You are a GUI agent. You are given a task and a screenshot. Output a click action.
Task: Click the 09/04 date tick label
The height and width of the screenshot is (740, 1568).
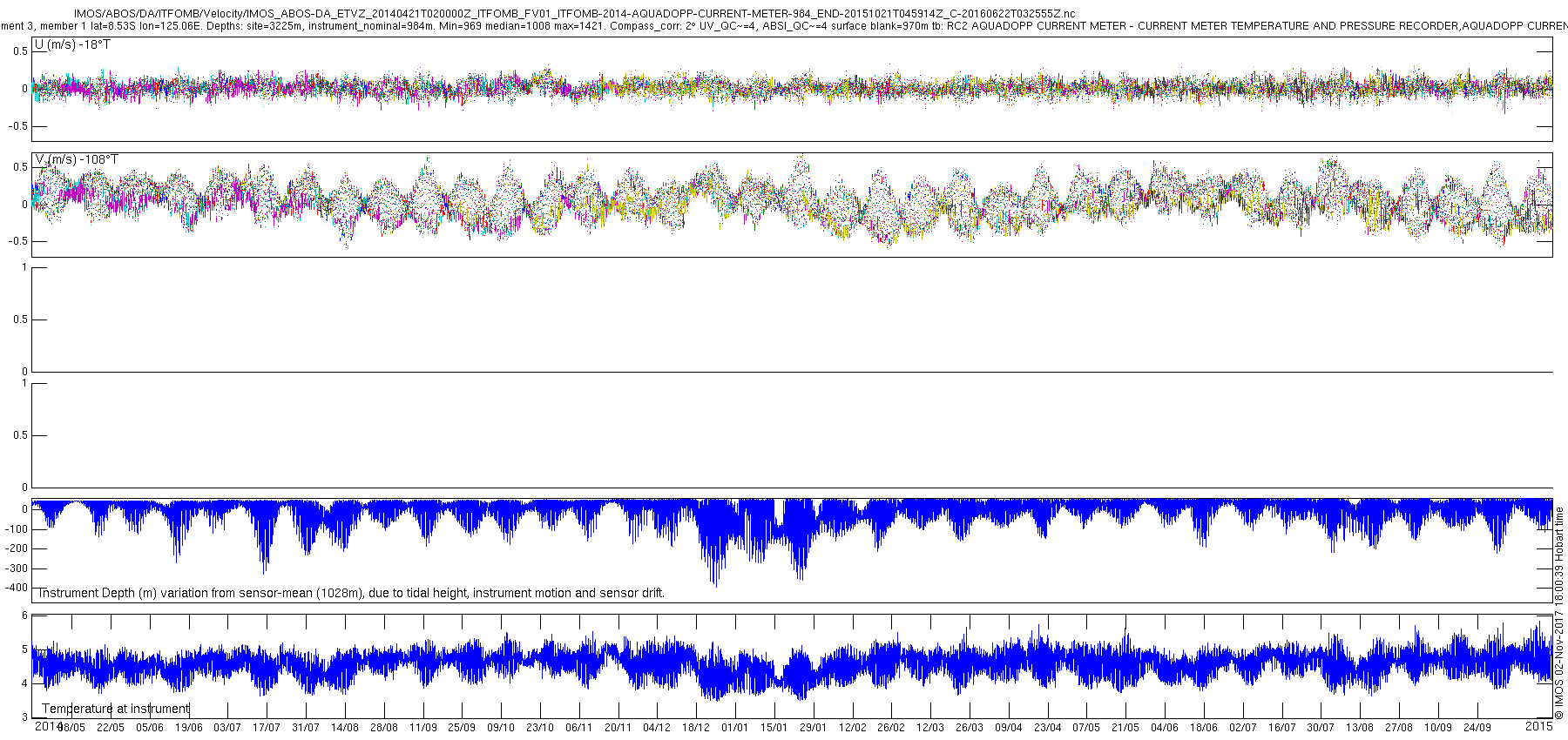coord(1009,728)
